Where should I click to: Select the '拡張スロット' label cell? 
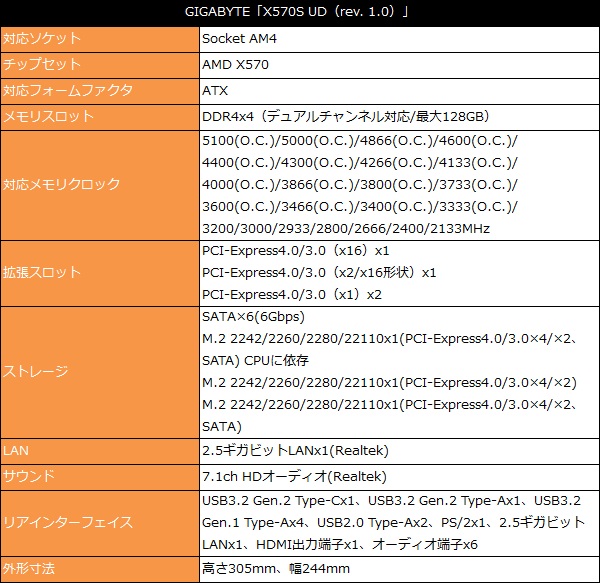pyautogui.click(x=99, y=273)
